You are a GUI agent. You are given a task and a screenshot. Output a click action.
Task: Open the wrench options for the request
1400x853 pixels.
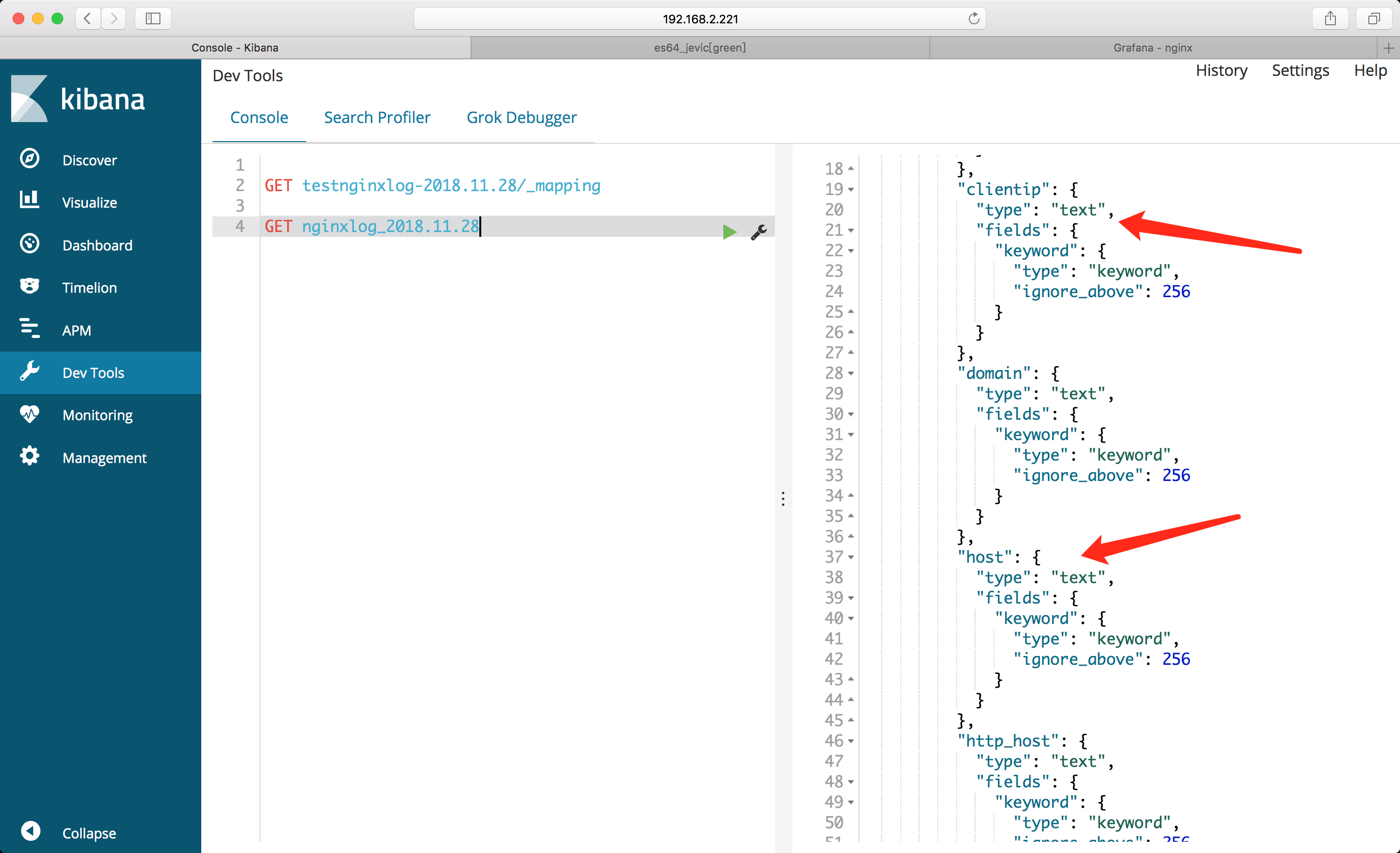click(758, 232)
